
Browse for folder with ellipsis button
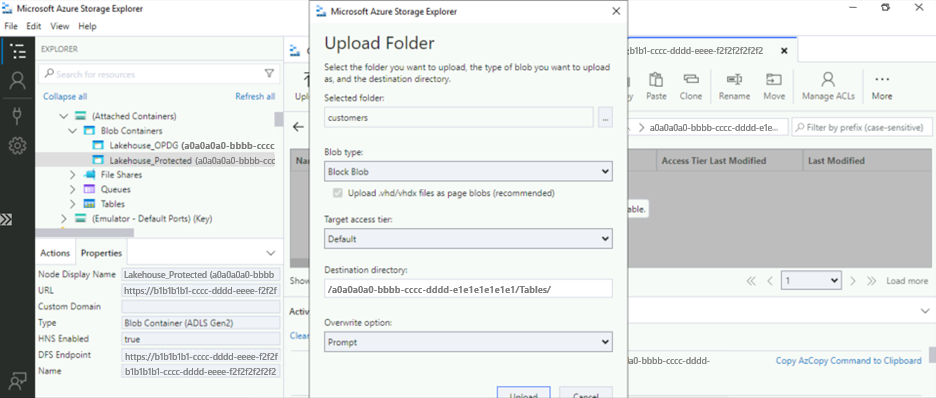click(605, 118)
